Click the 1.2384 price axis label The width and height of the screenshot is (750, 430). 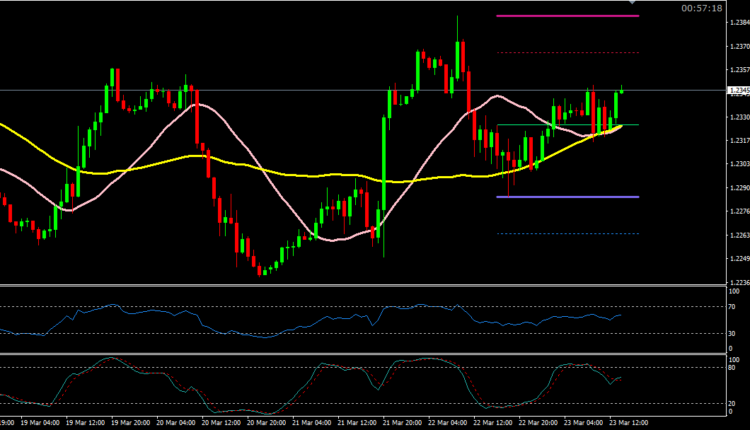click(737, 22)
